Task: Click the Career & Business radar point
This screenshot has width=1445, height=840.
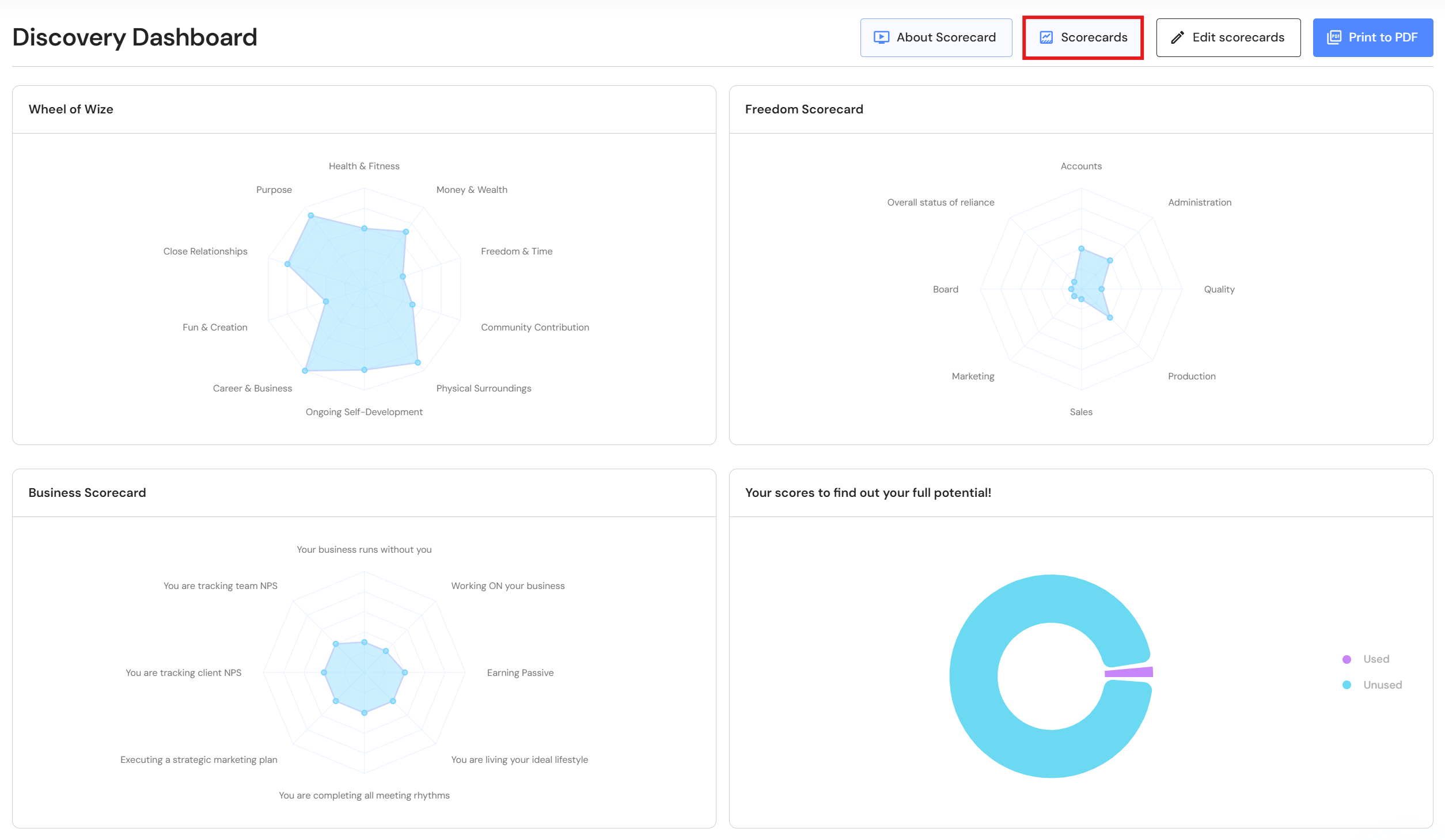Action: [305, 371]
